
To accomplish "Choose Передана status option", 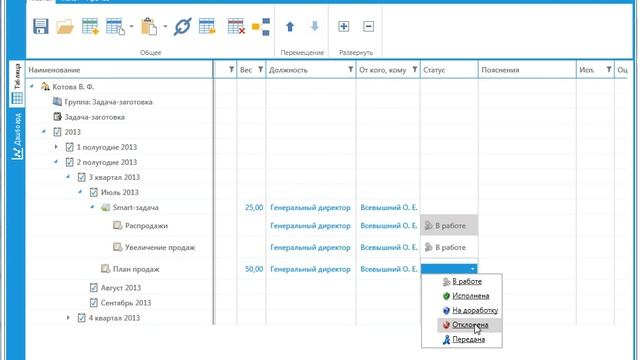I will 468,339.
